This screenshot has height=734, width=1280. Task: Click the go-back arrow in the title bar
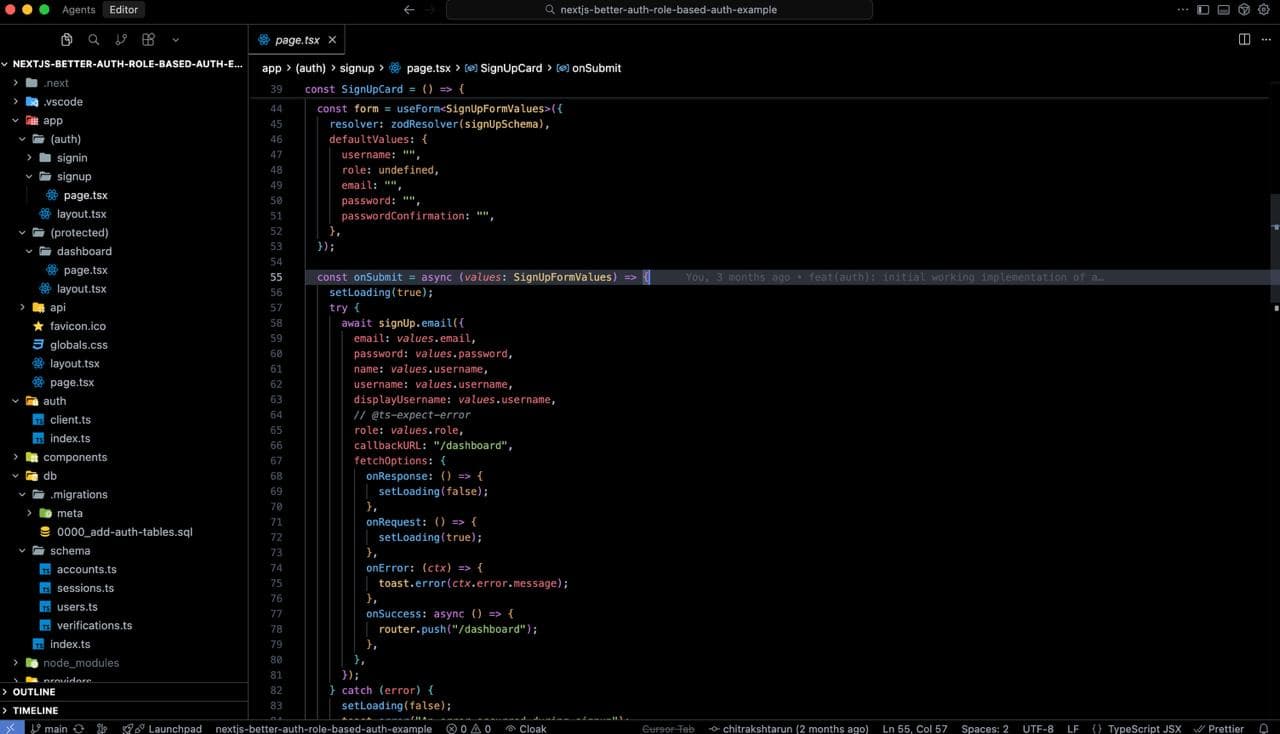409,9
